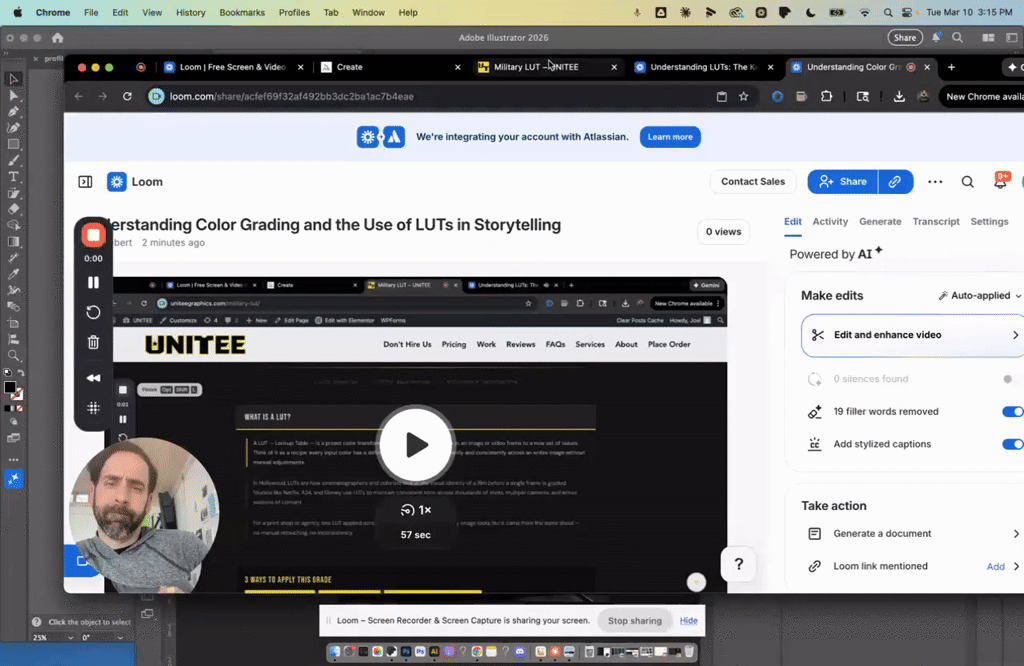Viewport: 1024px width, 666px height.
Task: Toggle the '0 silences found' switch
Action: coord(1010,378)
